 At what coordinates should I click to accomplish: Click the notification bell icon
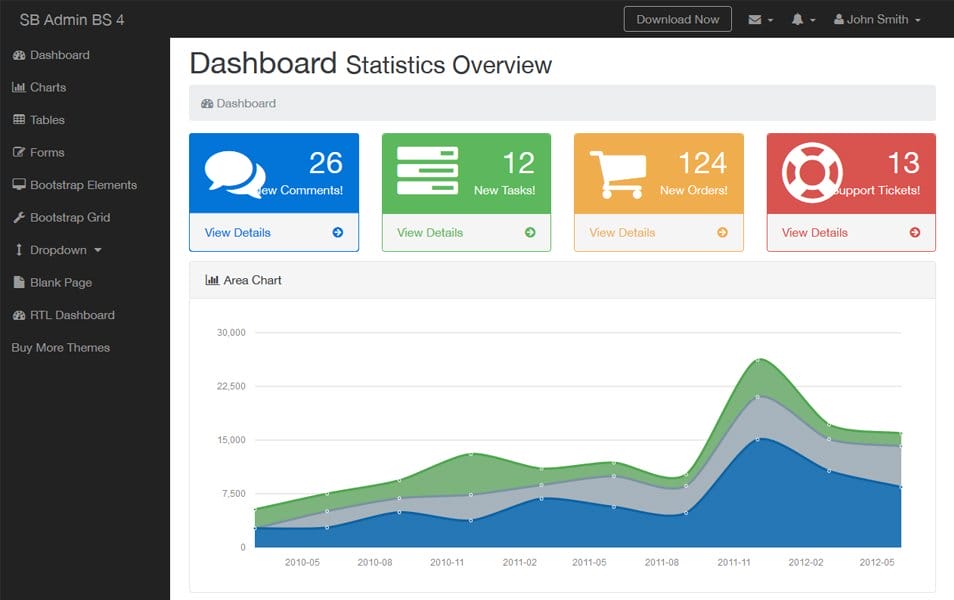(x=797, y=18)
